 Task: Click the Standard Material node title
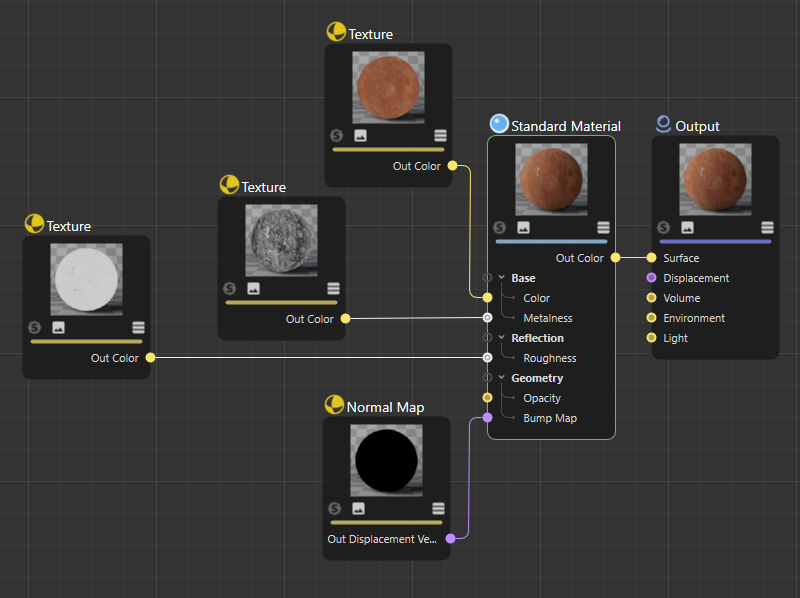pyautogui.click(x=565, y=126)
